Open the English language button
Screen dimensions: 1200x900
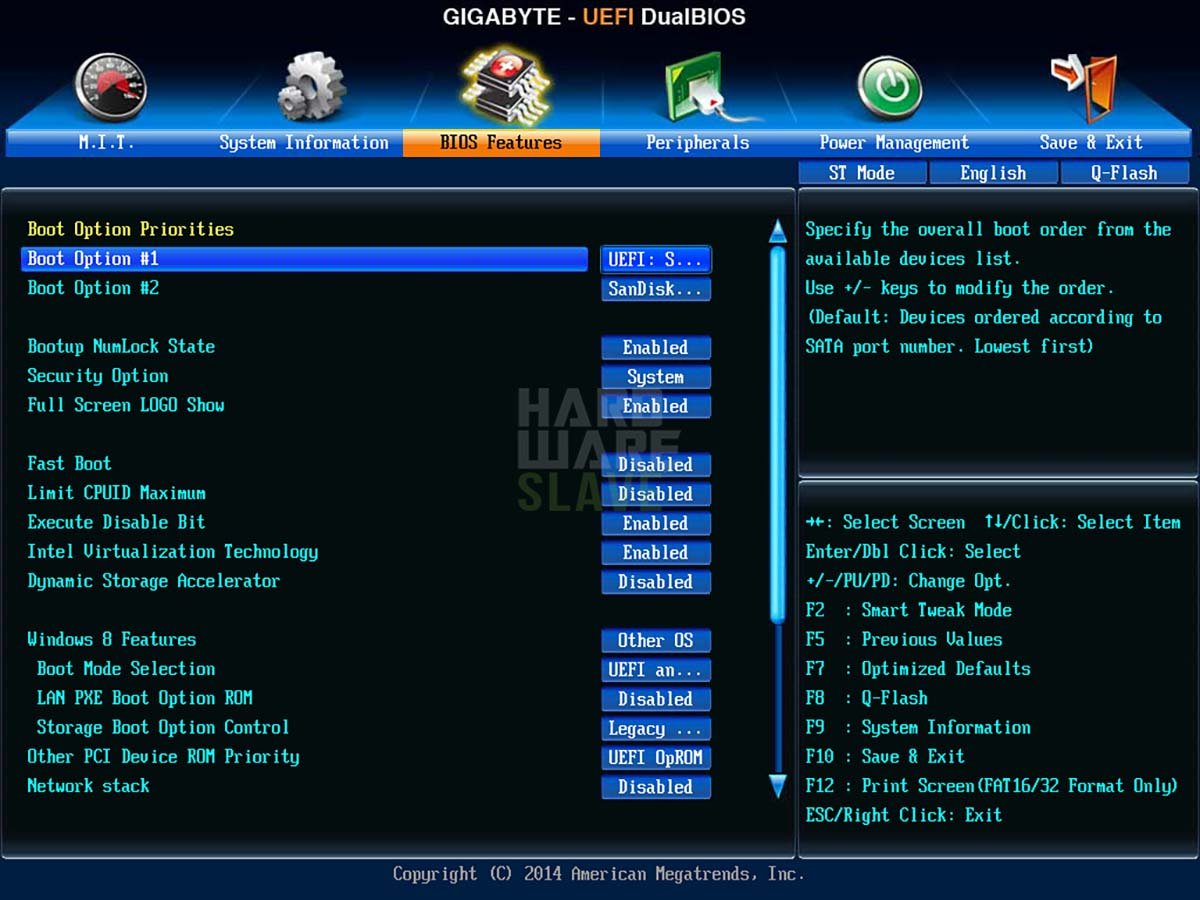[993, 173]
